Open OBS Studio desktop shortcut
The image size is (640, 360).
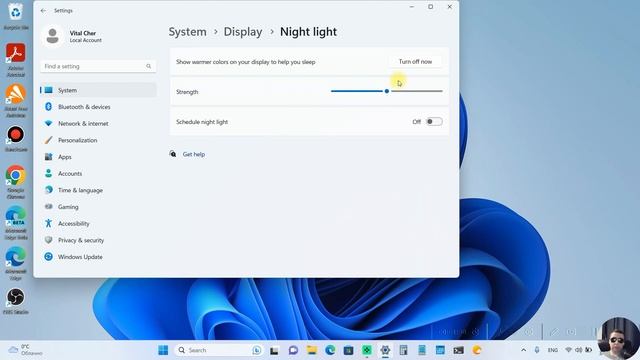[16, 301]
